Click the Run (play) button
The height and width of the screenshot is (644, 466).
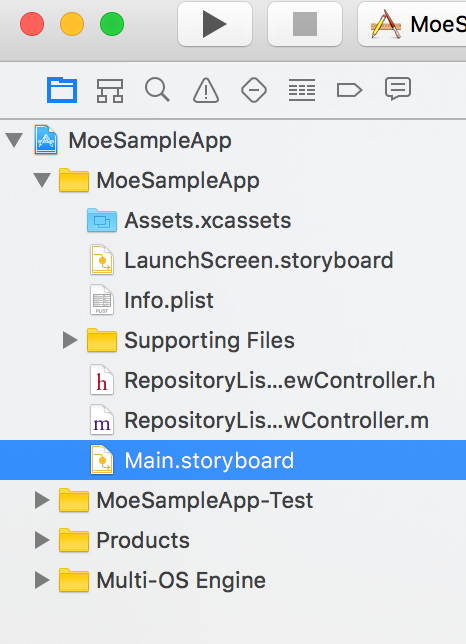pos(215,24)
